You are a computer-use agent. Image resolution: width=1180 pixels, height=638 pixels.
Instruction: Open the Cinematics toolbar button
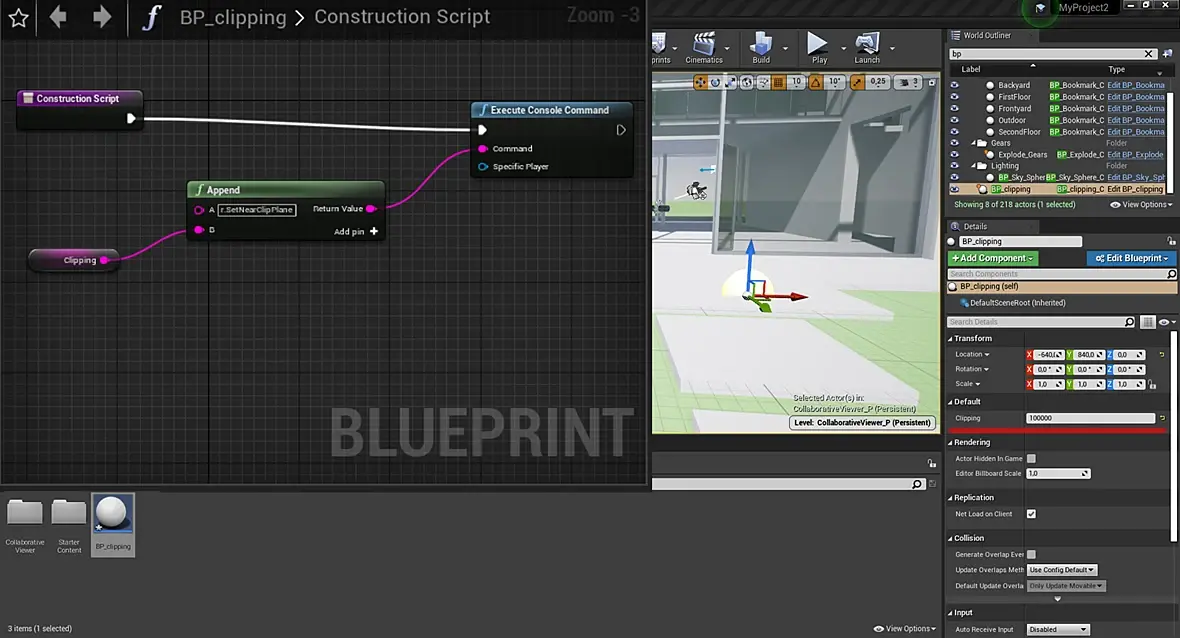pyautogui.click(x=704, y=48)
